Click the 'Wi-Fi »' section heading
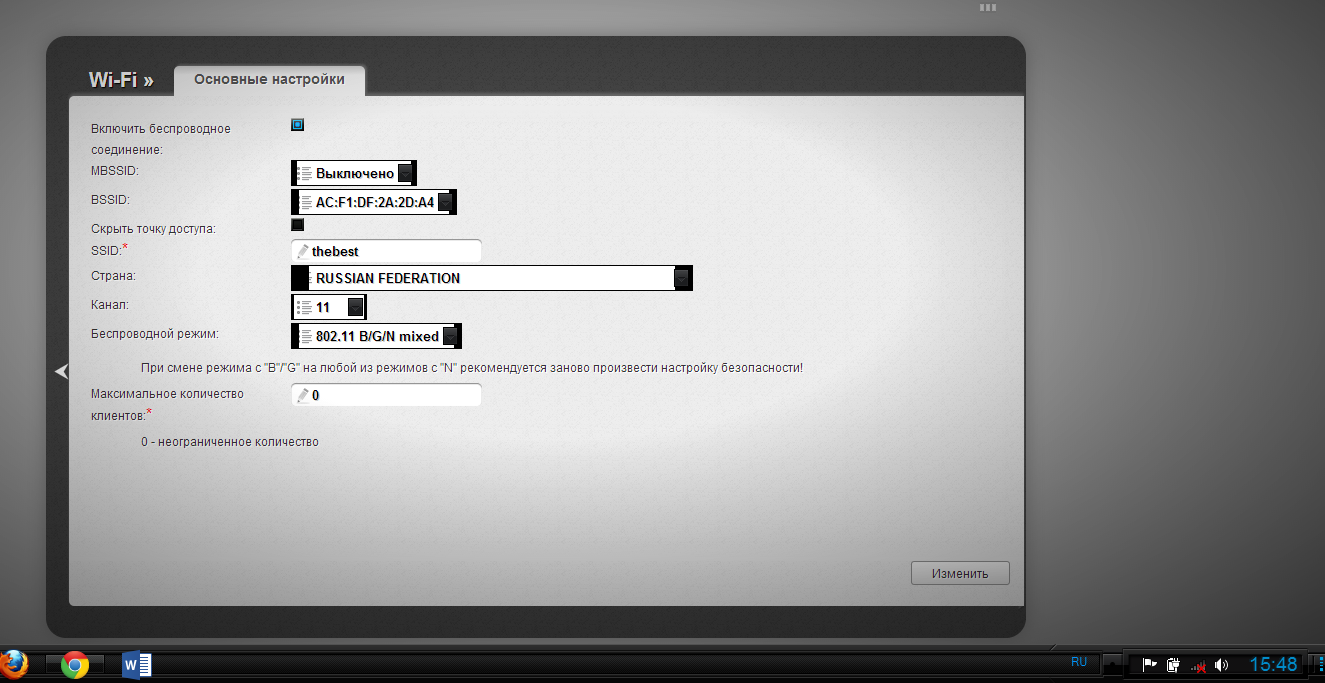This screenshot has width=1325, height=683. (x=121, y=80)
